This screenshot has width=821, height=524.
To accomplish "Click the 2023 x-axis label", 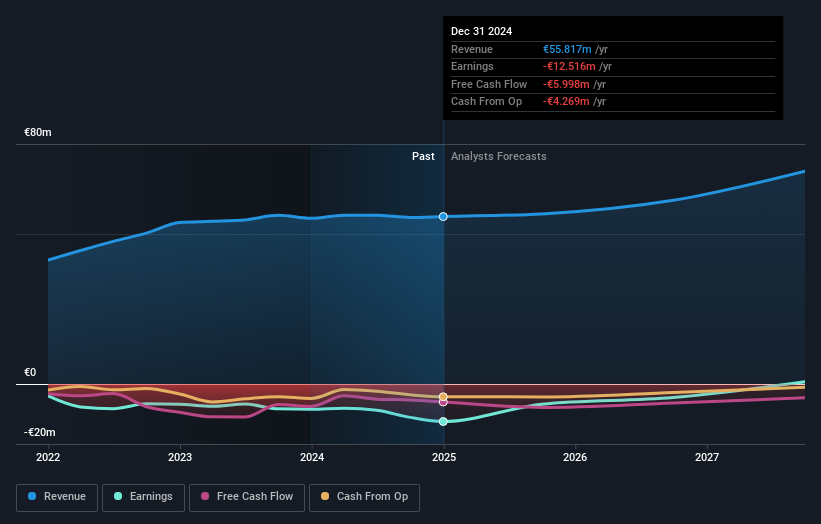I will 180,457.
